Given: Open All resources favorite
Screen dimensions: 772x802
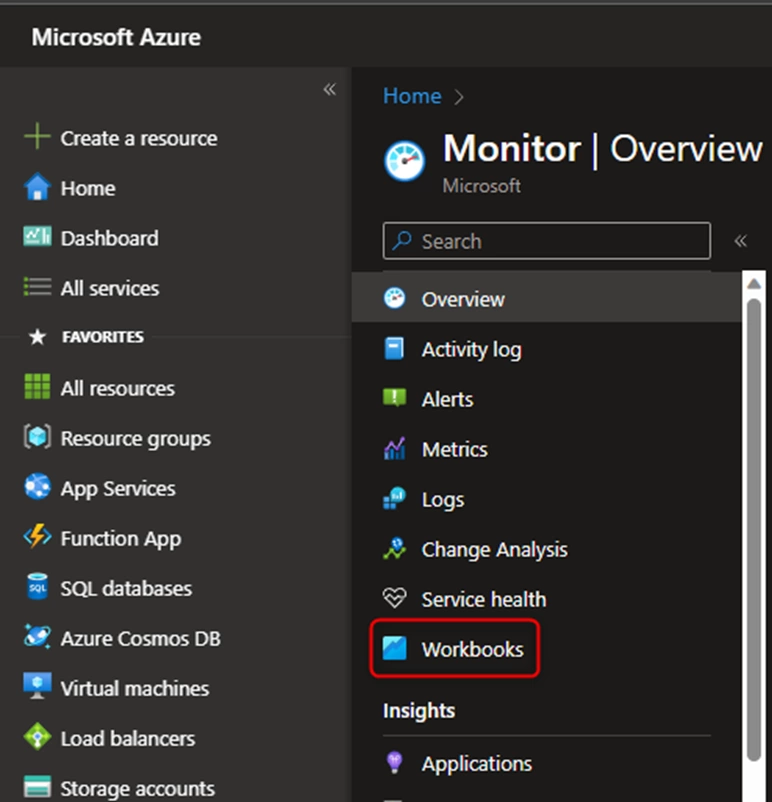Looking at the screenshot, I should [118, 388].
